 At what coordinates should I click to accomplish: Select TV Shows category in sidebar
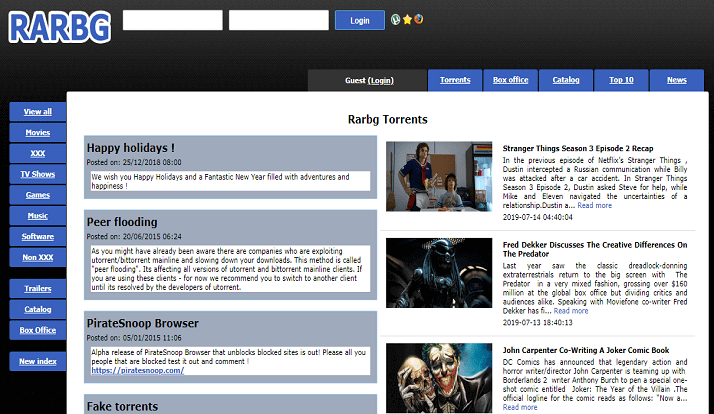click(x=37, y=174)
